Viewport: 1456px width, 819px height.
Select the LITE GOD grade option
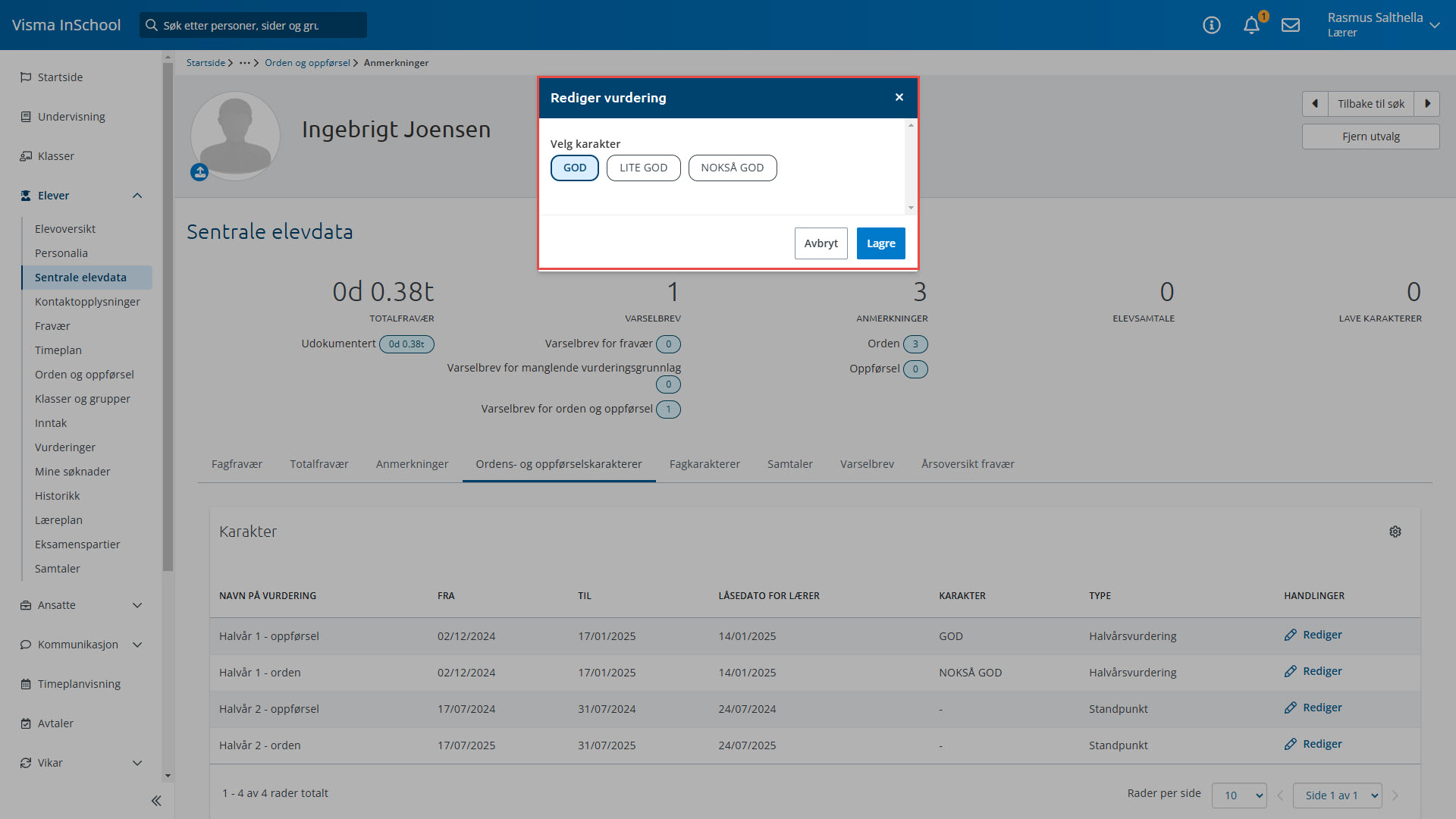point(643,168)
